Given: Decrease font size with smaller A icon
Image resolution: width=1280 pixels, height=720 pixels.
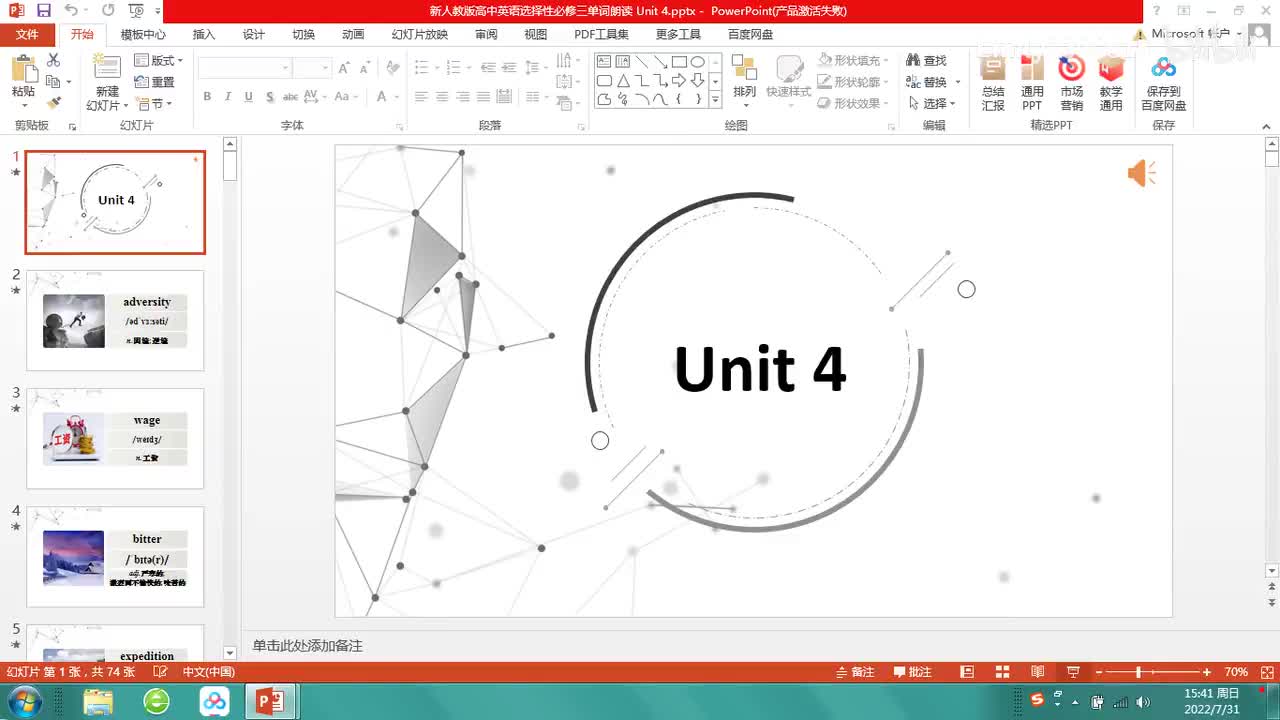Looking at the screenshot, I should tap(364, 68).
